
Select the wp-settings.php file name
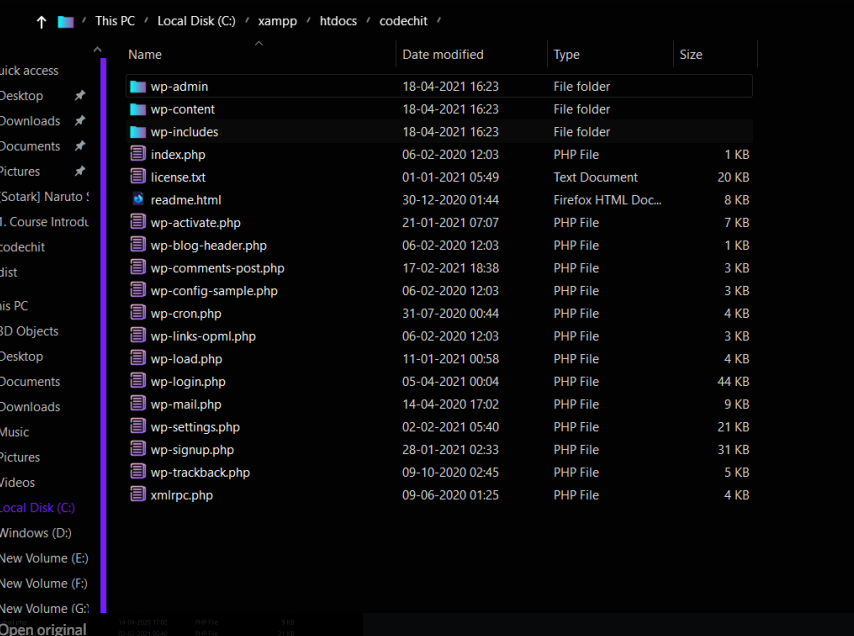[195, 427]
